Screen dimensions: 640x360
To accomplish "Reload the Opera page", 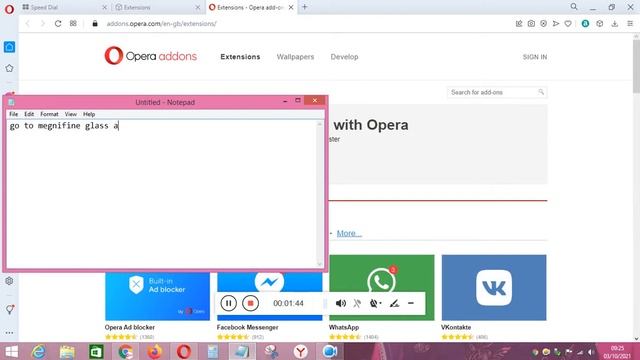I will (x=58, y=24).
